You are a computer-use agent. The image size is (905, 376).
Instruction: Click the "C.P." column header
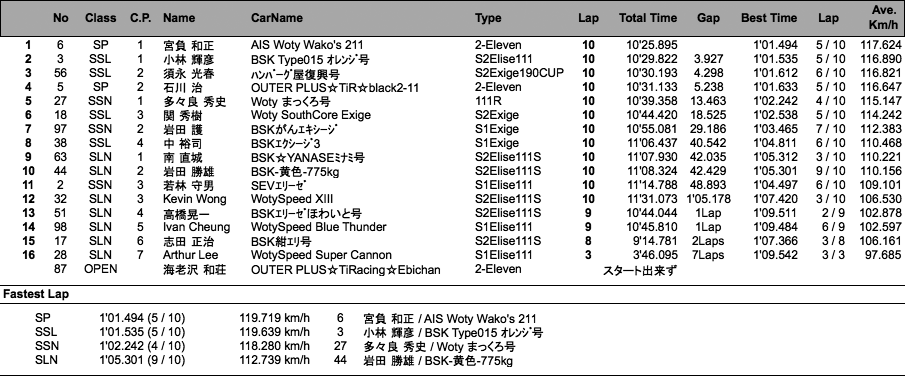141,18
